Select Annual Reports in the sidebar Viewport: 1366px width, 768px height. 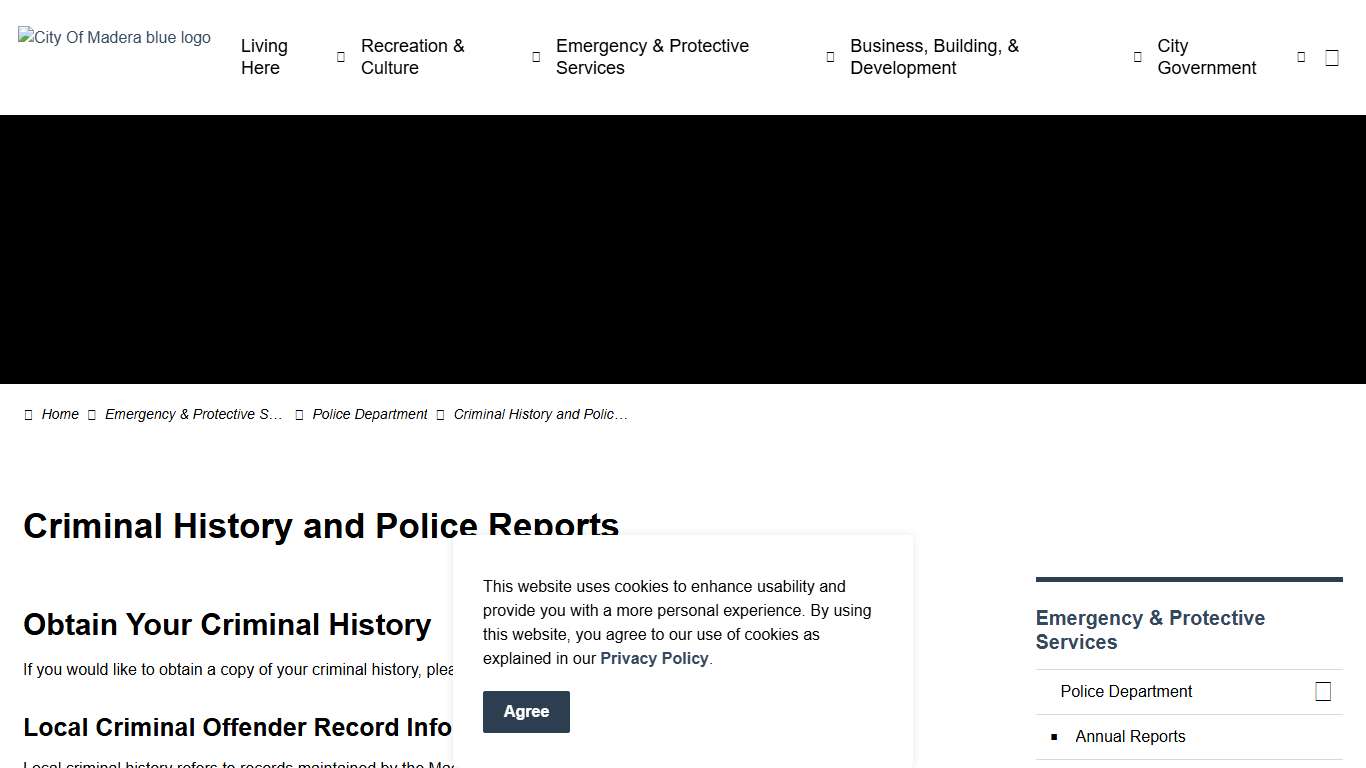[x=1130, y=736]
